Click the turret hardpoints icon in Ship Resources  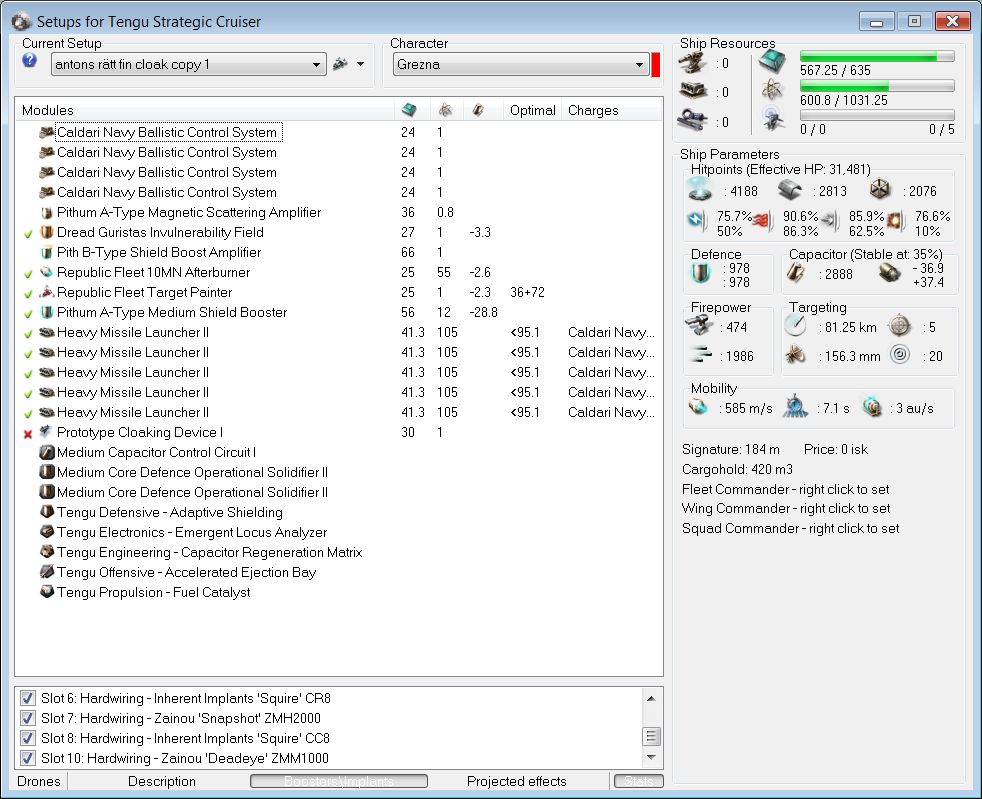pos(693,63)
